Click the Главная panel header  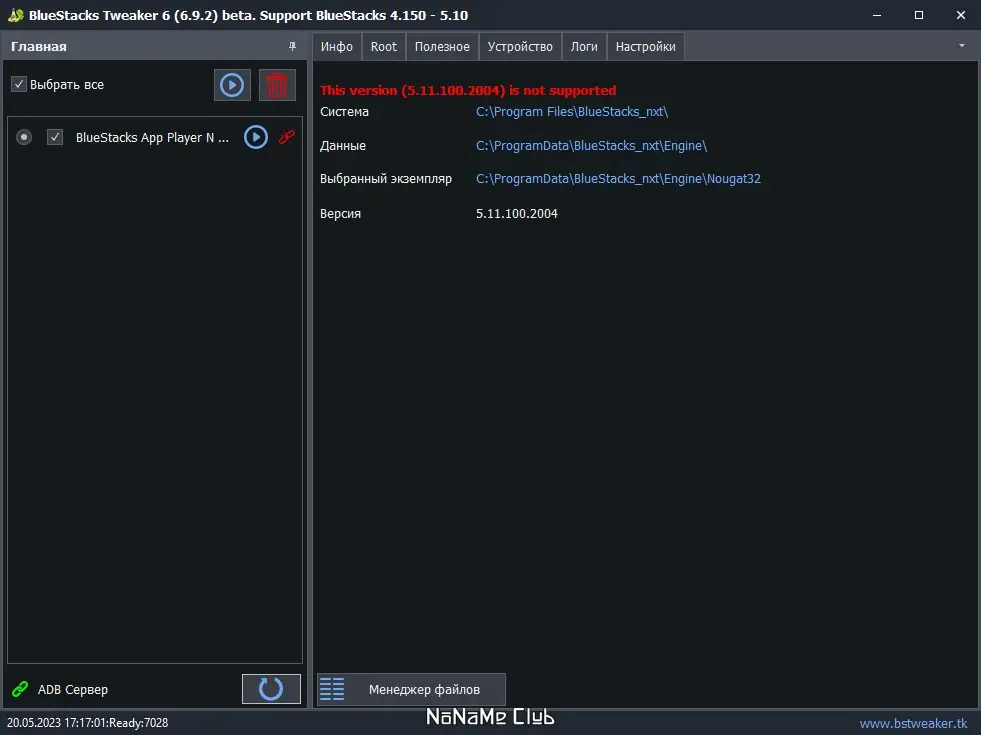tap(155, 46)
